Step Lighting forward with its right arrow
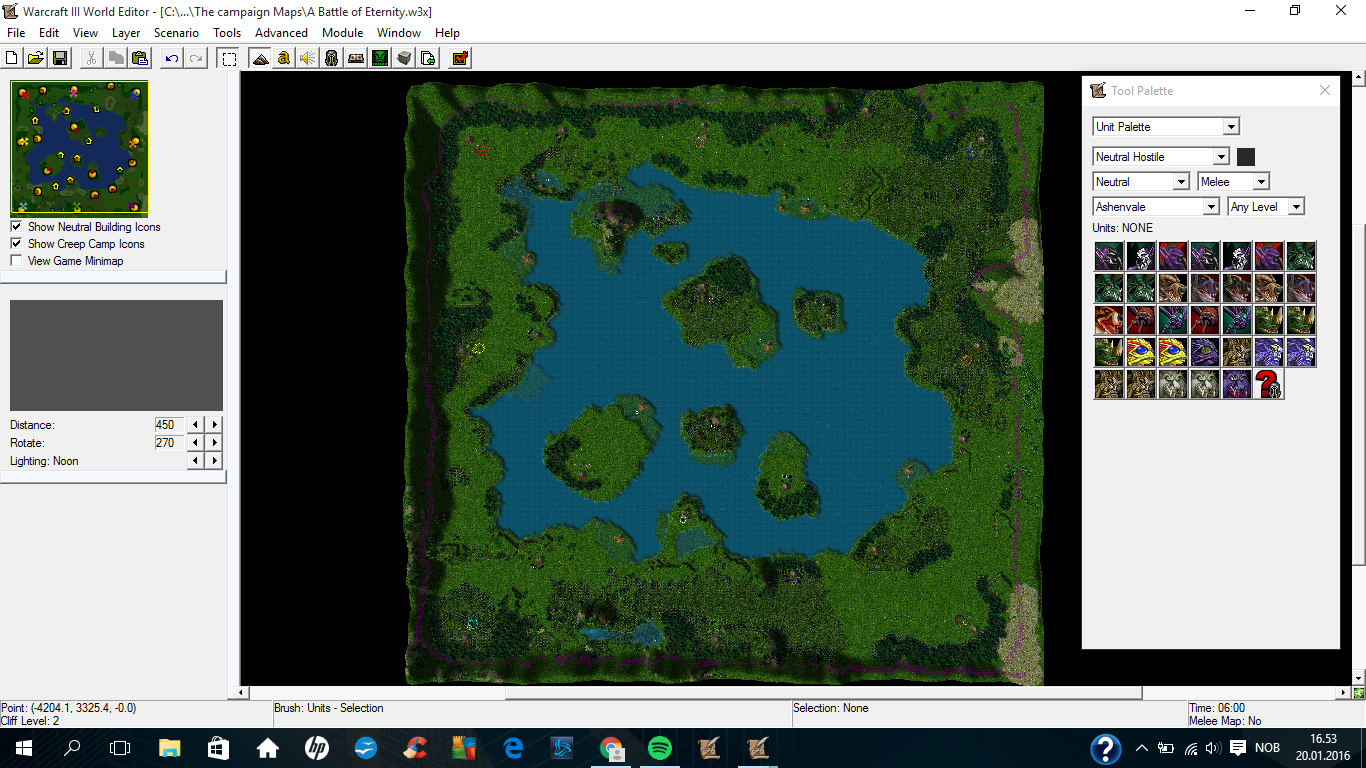Screen dimensions: 1366x768 pyautogui.click(x=215, y=461)
